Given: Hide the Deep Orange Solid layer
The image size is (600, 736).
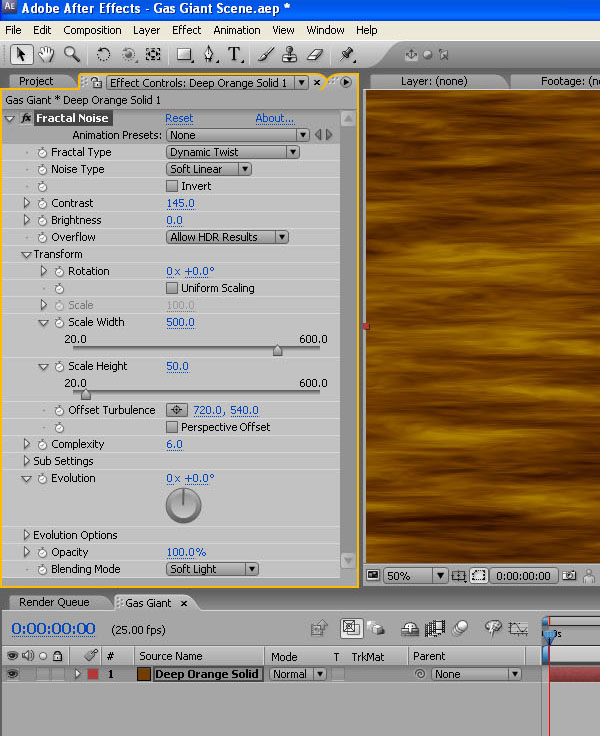Looking at the screenshot, I should point(13,675).
